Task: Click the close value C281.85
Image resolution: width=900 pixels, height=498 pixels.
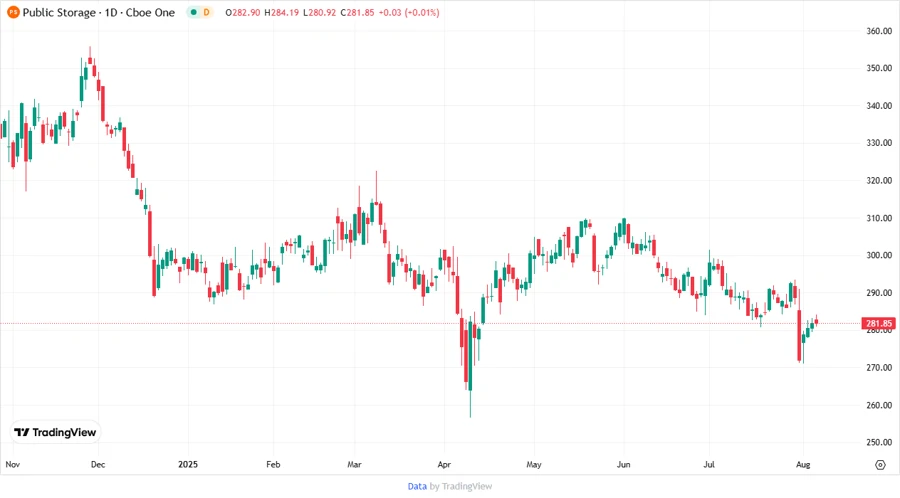Action: pos(357,12)
